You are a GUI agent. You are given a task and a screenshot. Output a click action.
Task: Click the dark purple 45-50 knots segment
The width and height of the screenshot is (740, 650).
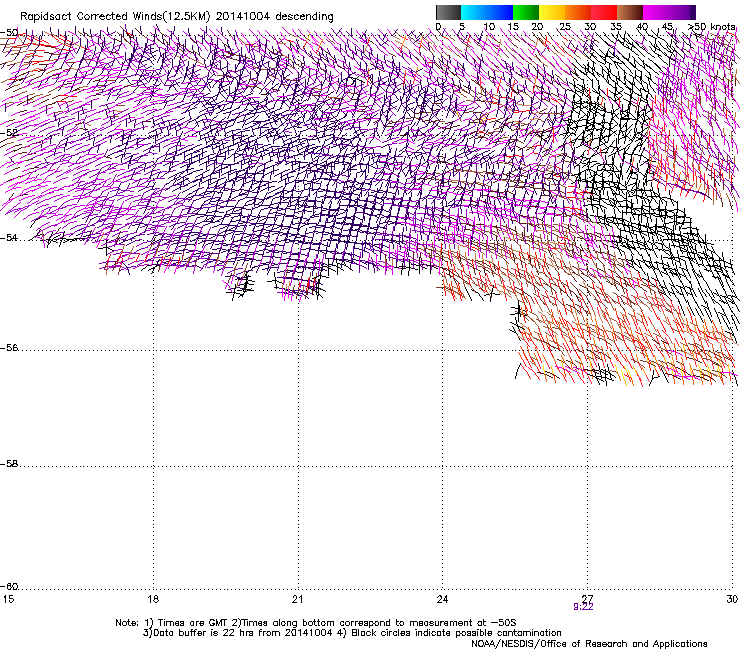coord(682,12)
